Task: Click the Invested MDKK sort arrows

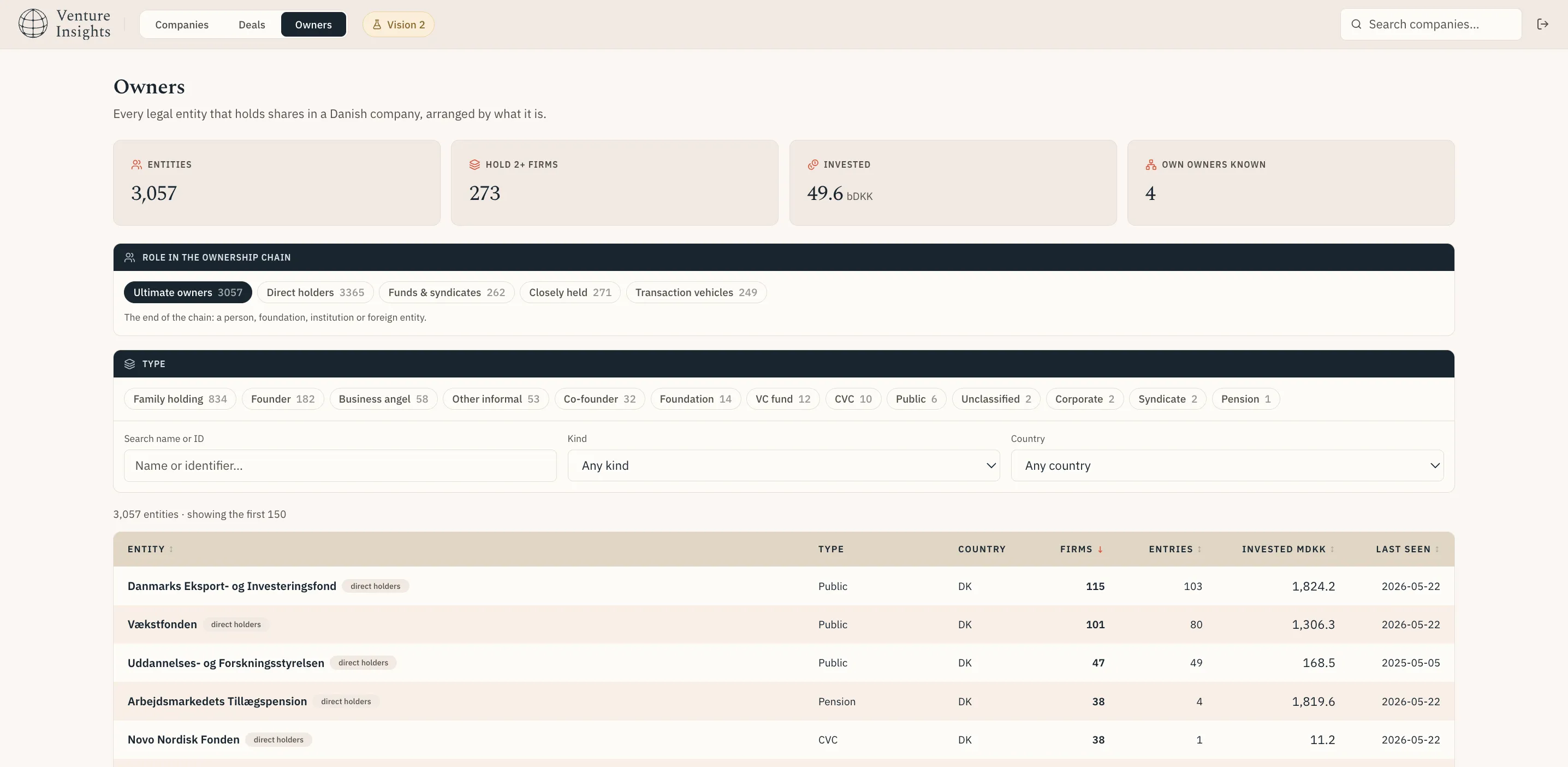Action: [x=1332, y=550]
